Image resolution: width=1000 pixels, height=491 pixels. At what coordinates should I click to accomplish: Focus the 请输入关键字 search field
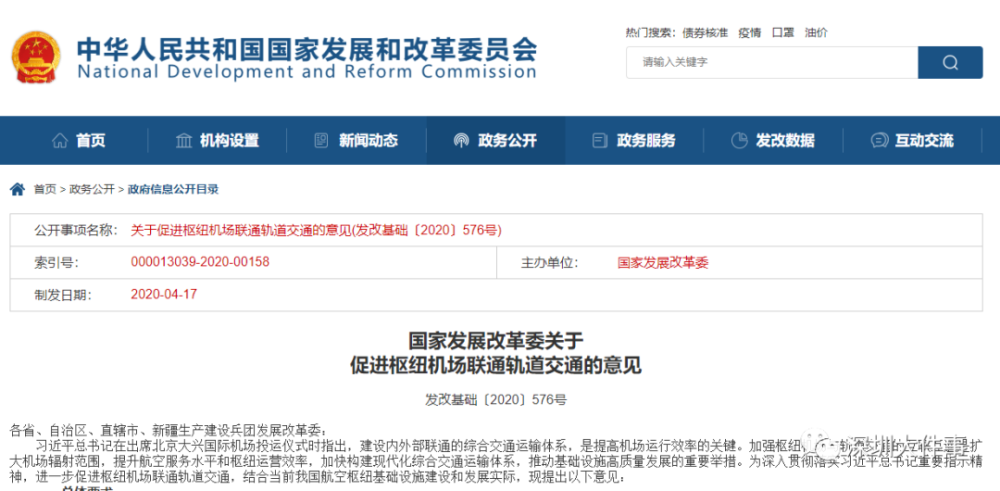point(772,62)
